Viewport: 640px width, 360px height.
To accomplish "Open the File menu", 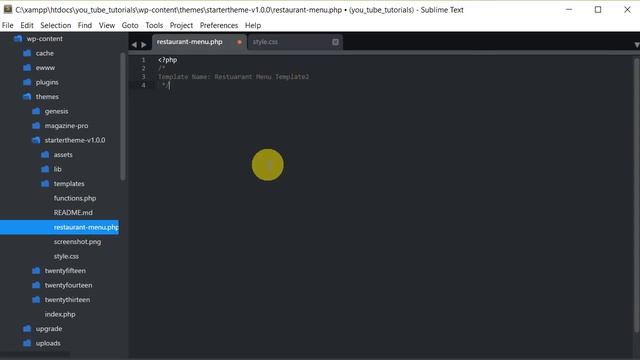I will [7, 25].
